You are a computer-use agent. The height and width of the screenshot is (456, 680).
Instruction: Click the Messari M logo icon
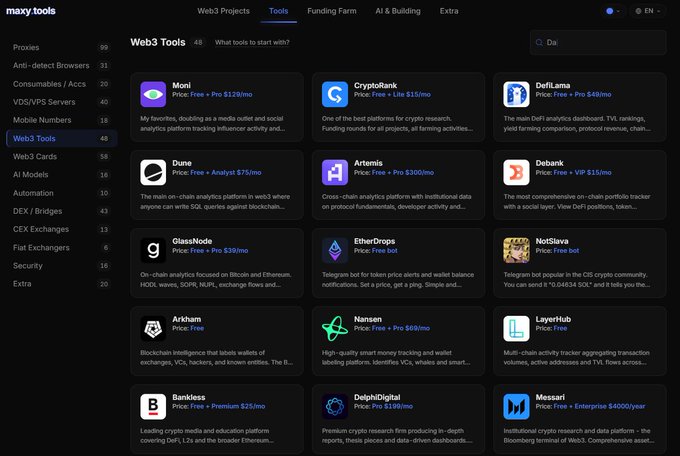pyautogui.click(x=516, y=407)
